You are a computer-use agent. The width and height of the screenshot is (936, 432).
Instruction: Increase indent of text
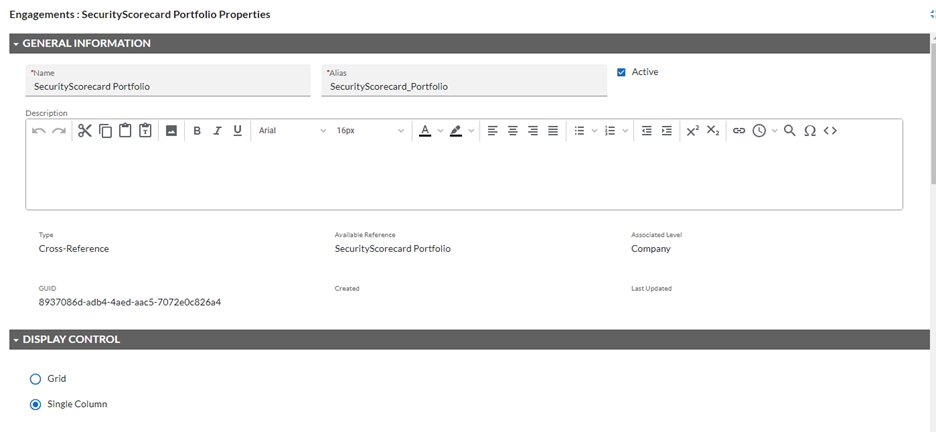[667, 131]
